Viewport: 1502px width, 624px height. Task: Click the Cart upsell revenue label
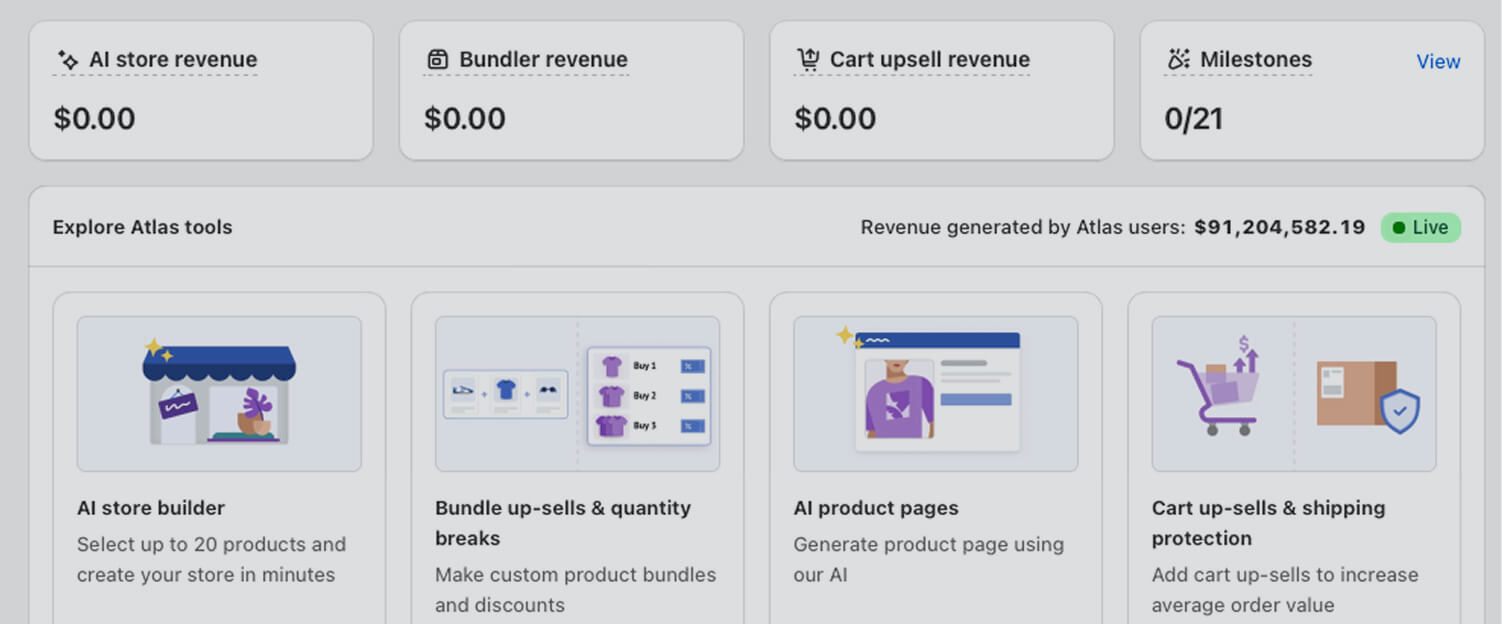pos(930,60)
